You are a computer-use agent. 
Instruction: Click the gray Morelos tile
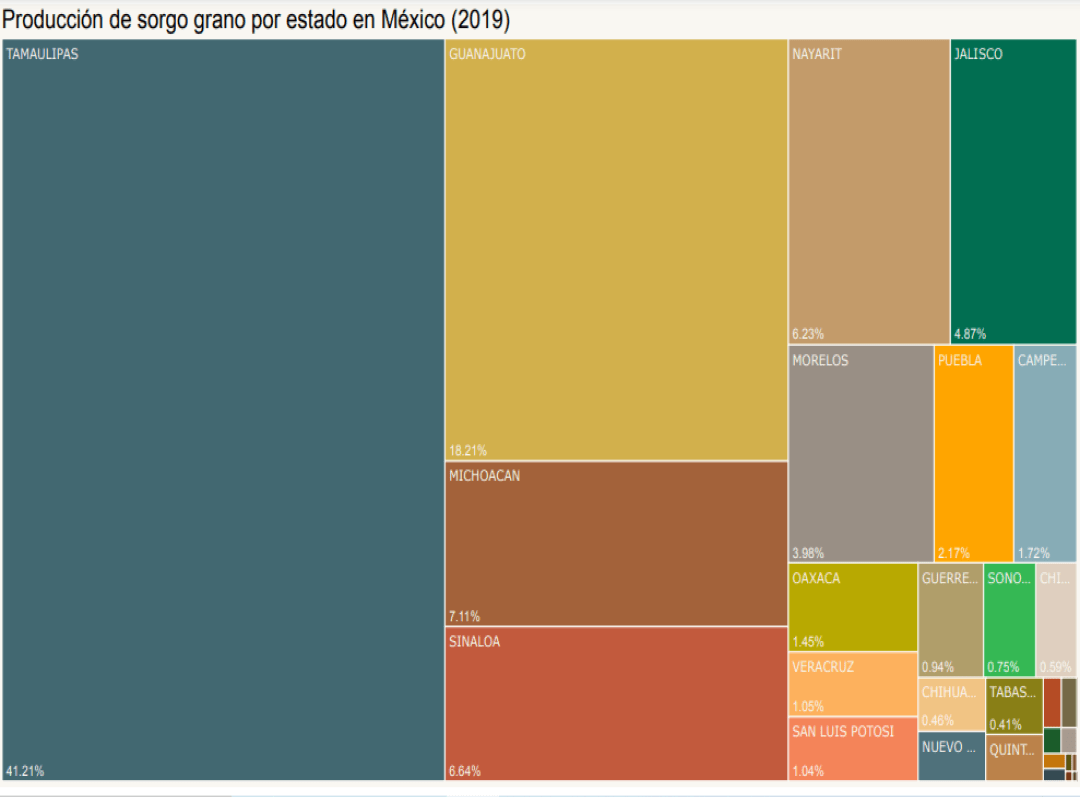tap(861, 454)
